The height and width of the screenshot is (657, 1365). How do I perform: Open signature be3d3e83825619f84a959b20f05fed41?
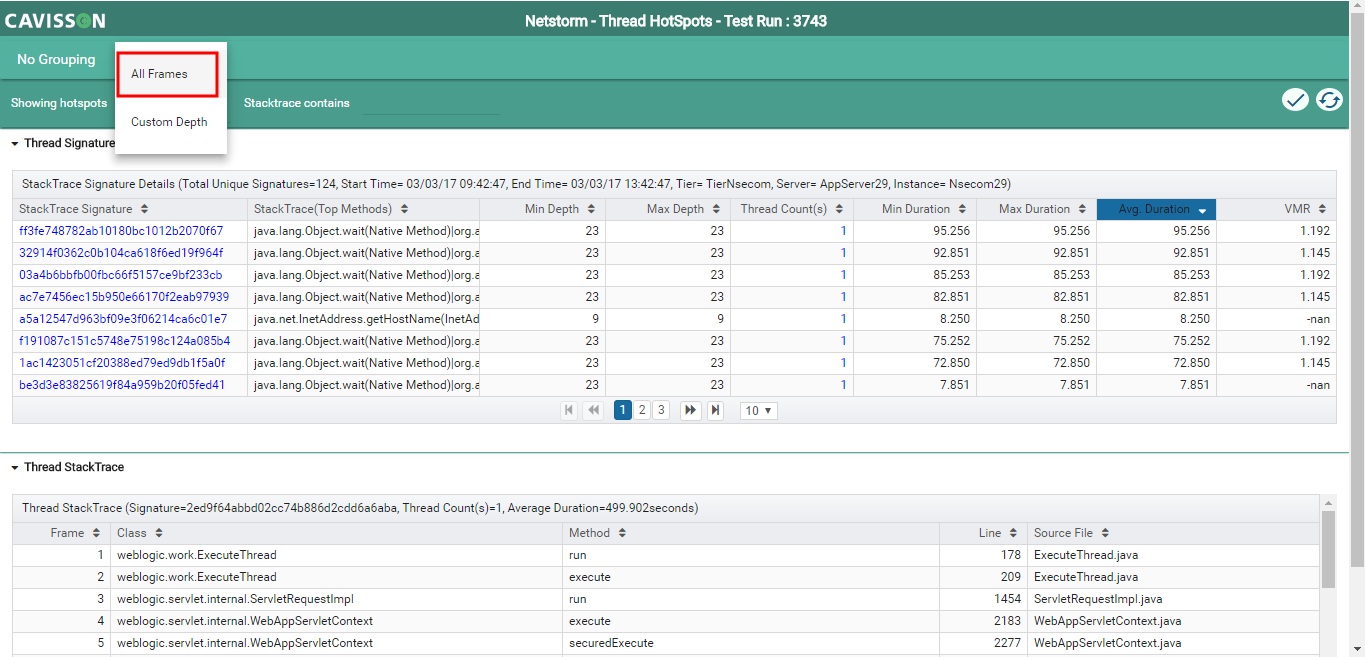pyautogui.click(x=122, y=385)
